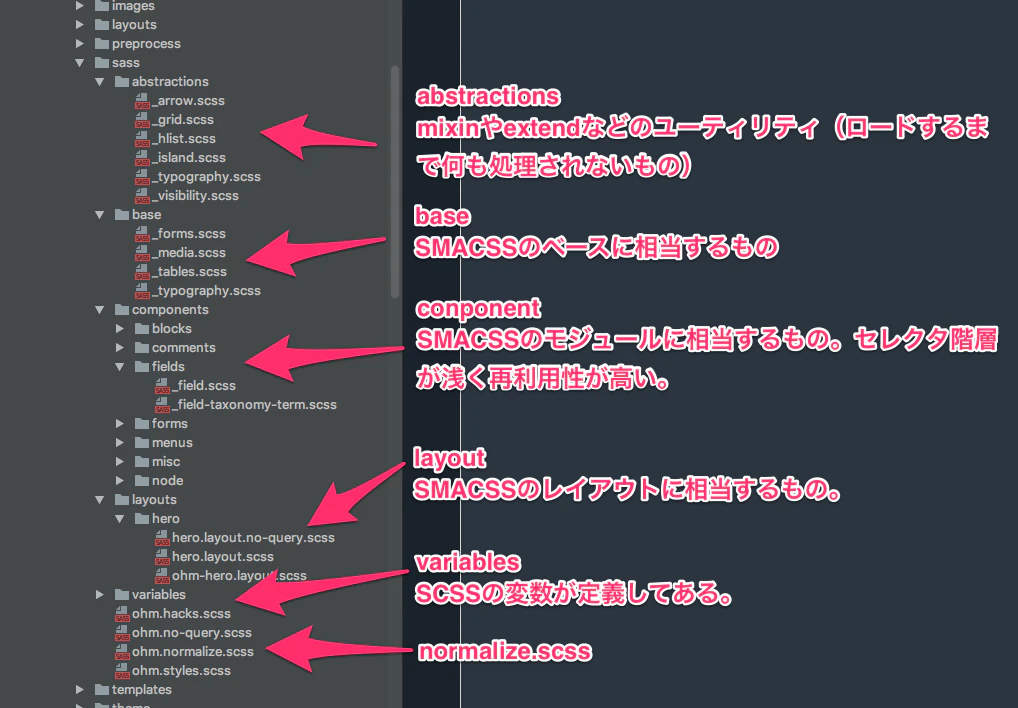Expand the preprocess folder arrow
This screenshot has height=708, width=1018.
(x=79, y=43)
